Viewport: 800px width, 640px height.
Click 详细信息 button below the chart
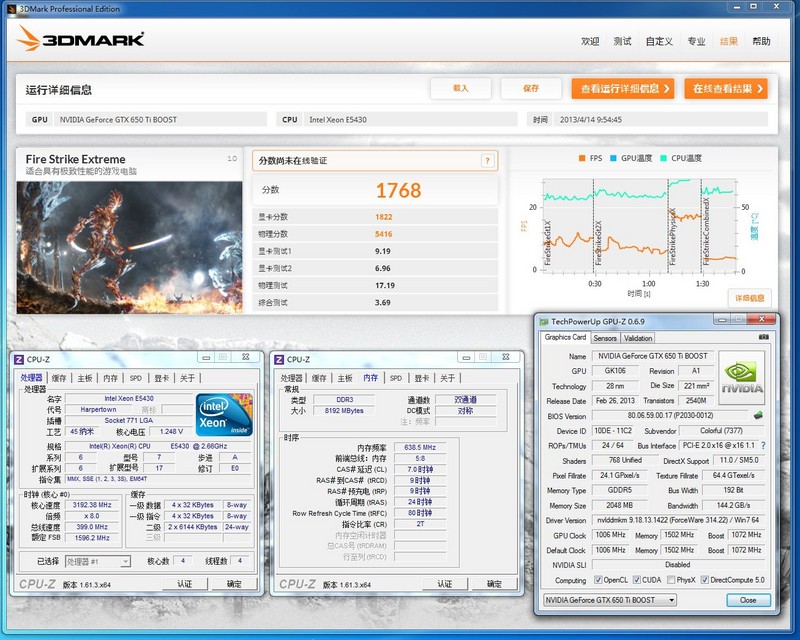pyautogui.click(x=749, y=298)
